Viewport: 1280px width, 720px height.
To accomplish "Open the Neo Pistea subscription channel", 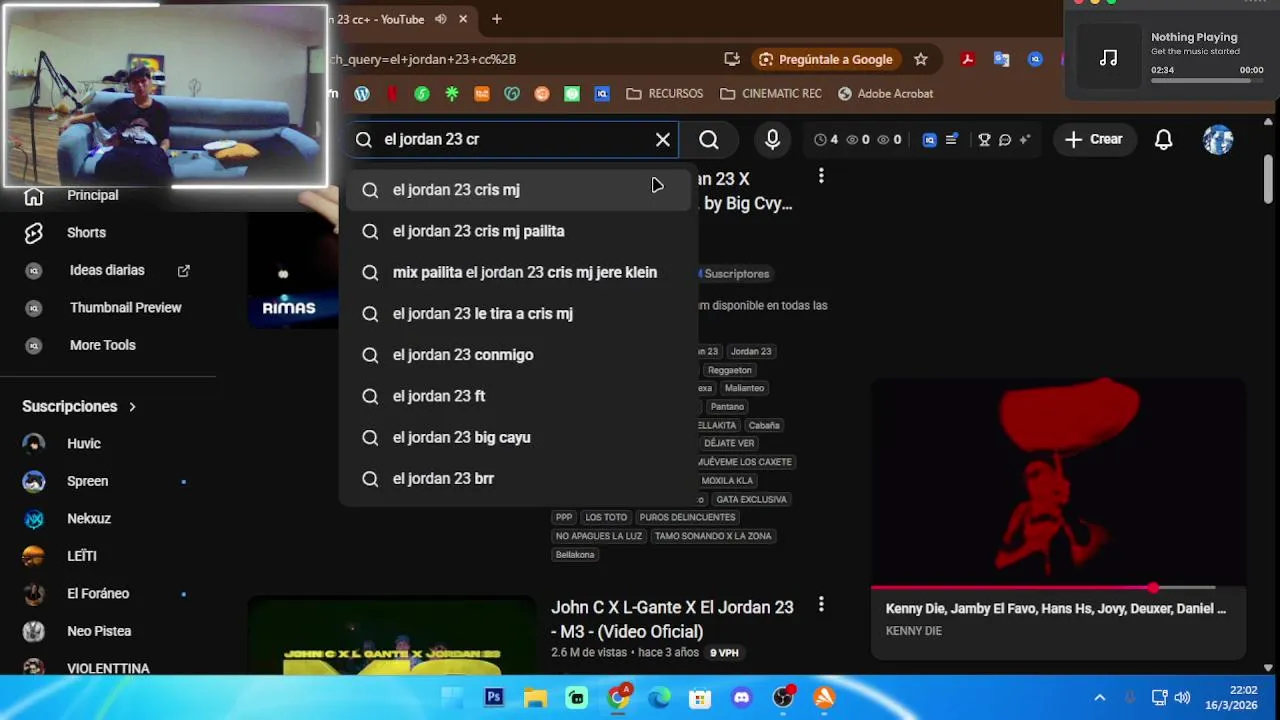I will tap(99, 631).
